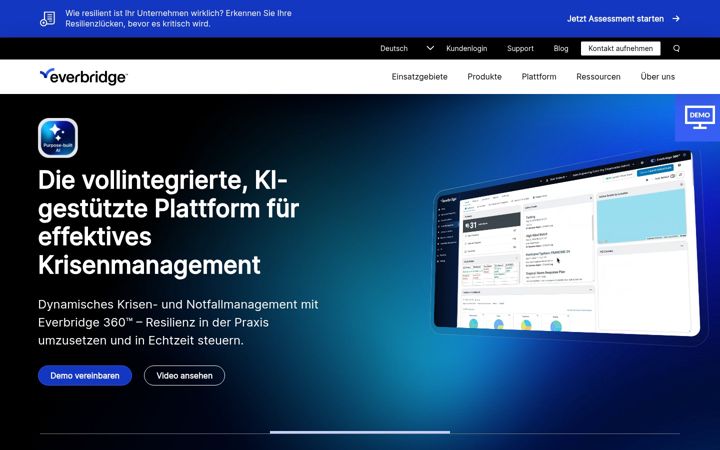Click the Purpose-built AI badge
The width and height of the screenshot is (720, 450).
(58, 138)
